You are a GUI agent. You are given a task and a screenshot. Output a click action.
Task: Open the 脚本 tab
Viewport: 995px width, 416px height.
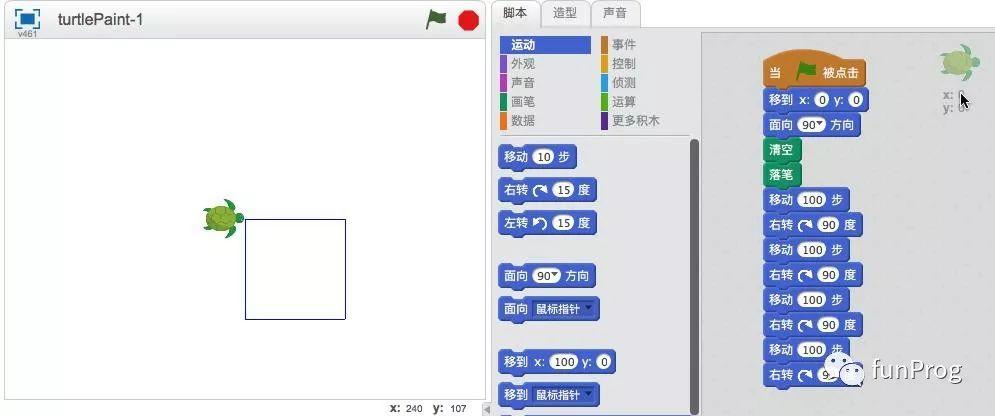point(515,13)
